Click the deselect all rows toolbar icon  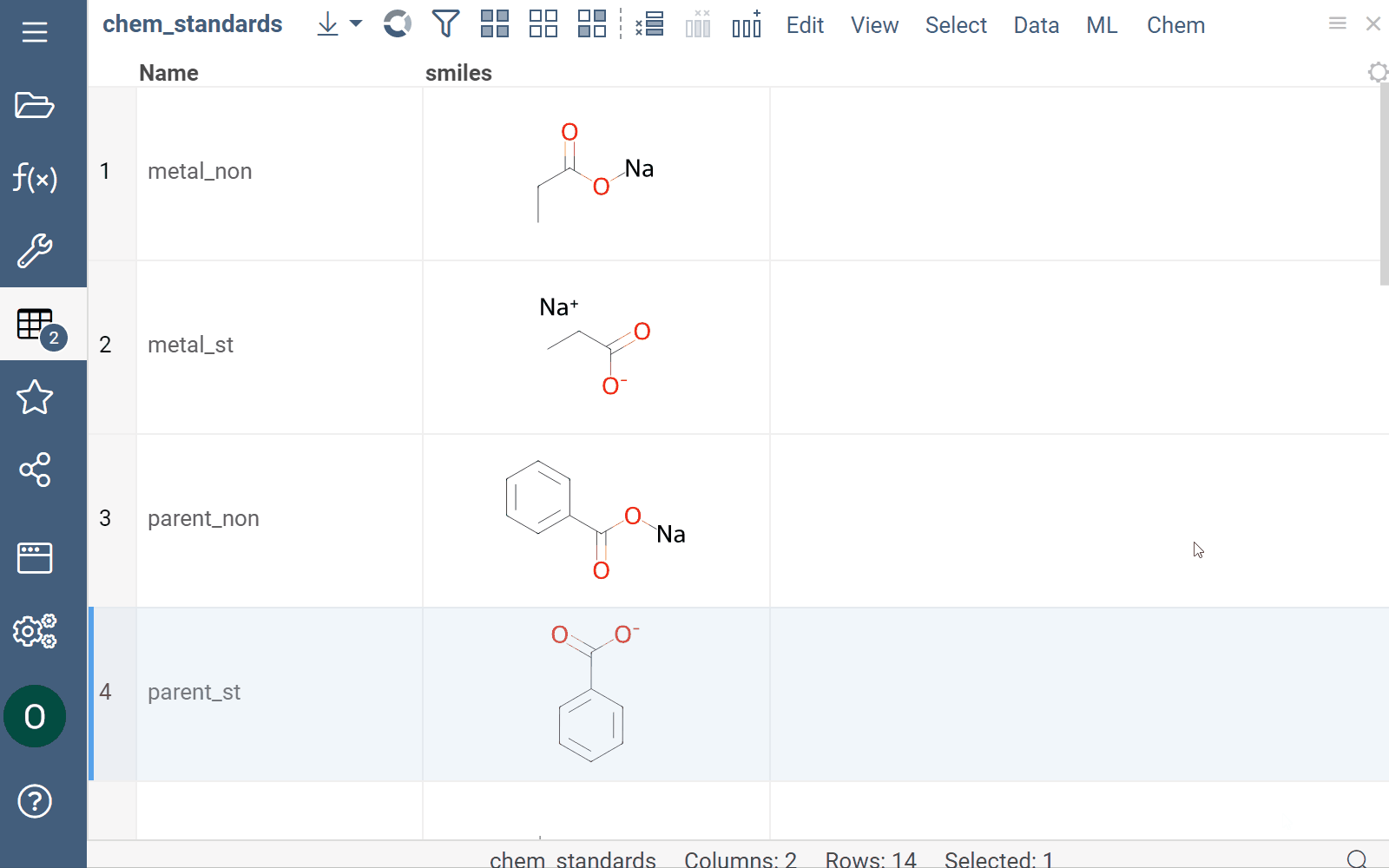pyautogui.click(x=543, y=24)
